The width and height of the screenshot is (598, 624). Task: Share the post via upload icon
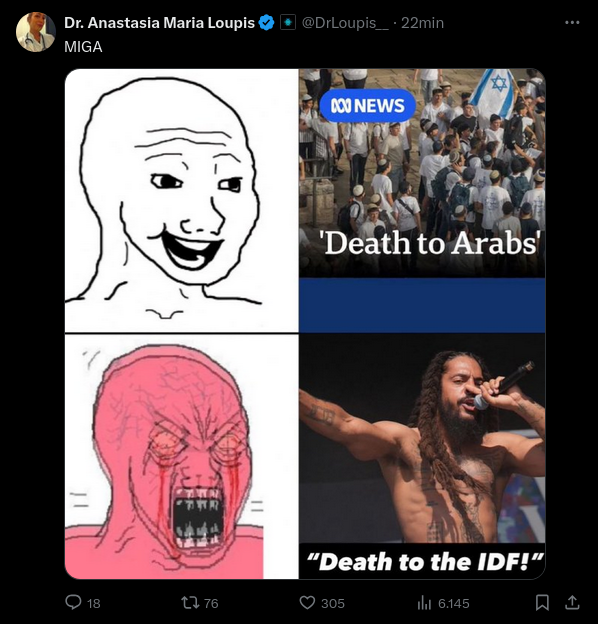point(572,603)
